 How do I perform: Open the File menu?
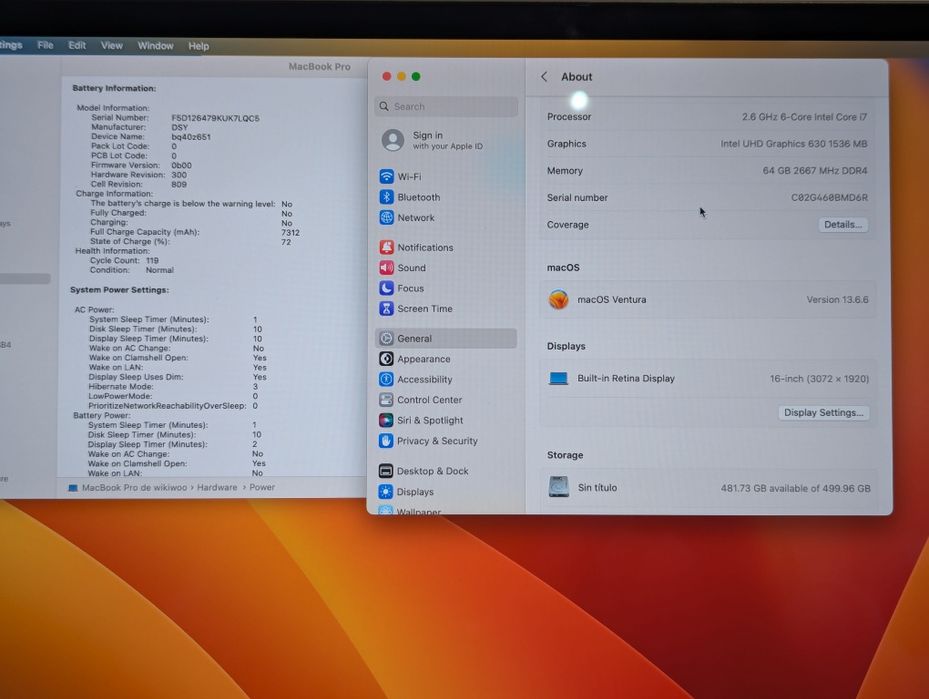click(x=45, y=45)
